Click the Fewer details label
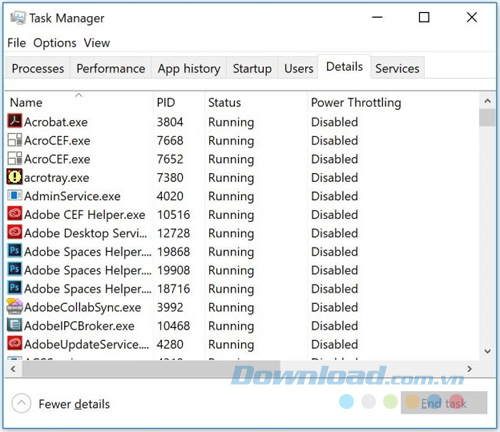500x432 pixels. tap(74, 404)
